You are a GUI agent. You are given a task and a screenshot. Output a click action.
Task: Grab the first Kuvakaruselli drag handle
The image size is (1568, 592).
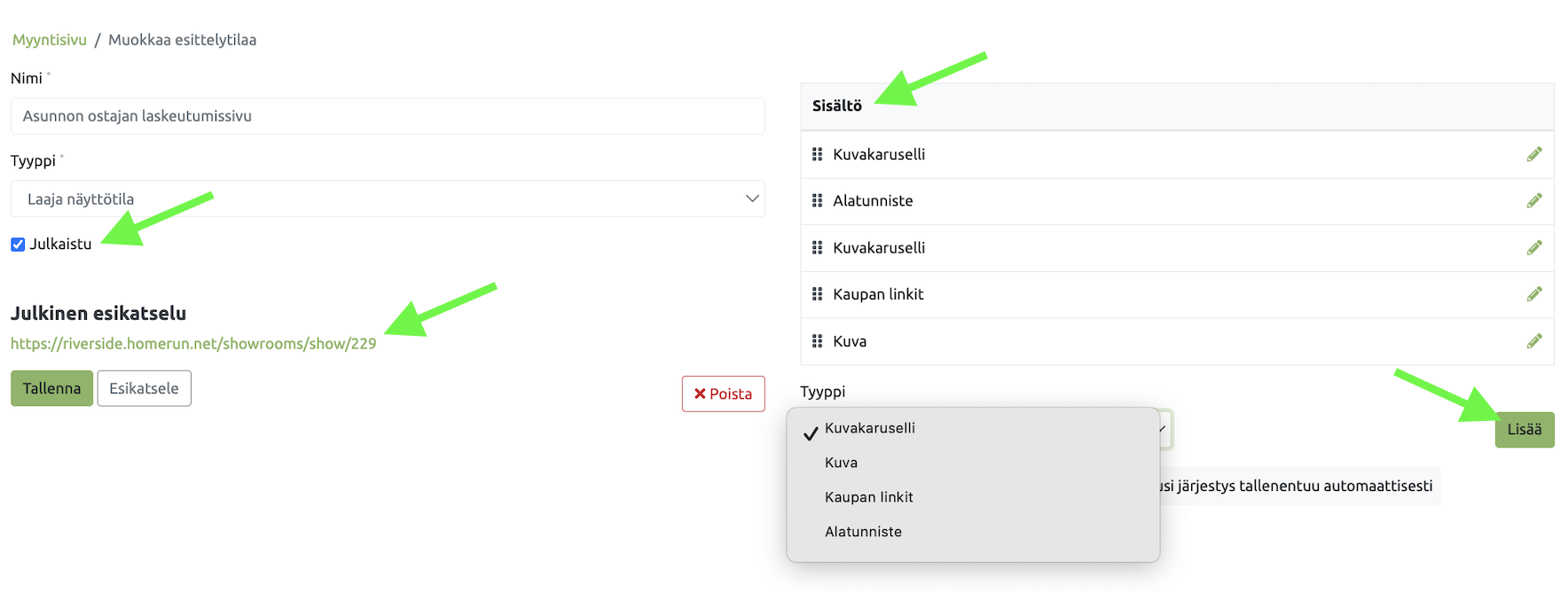point(817,154)
